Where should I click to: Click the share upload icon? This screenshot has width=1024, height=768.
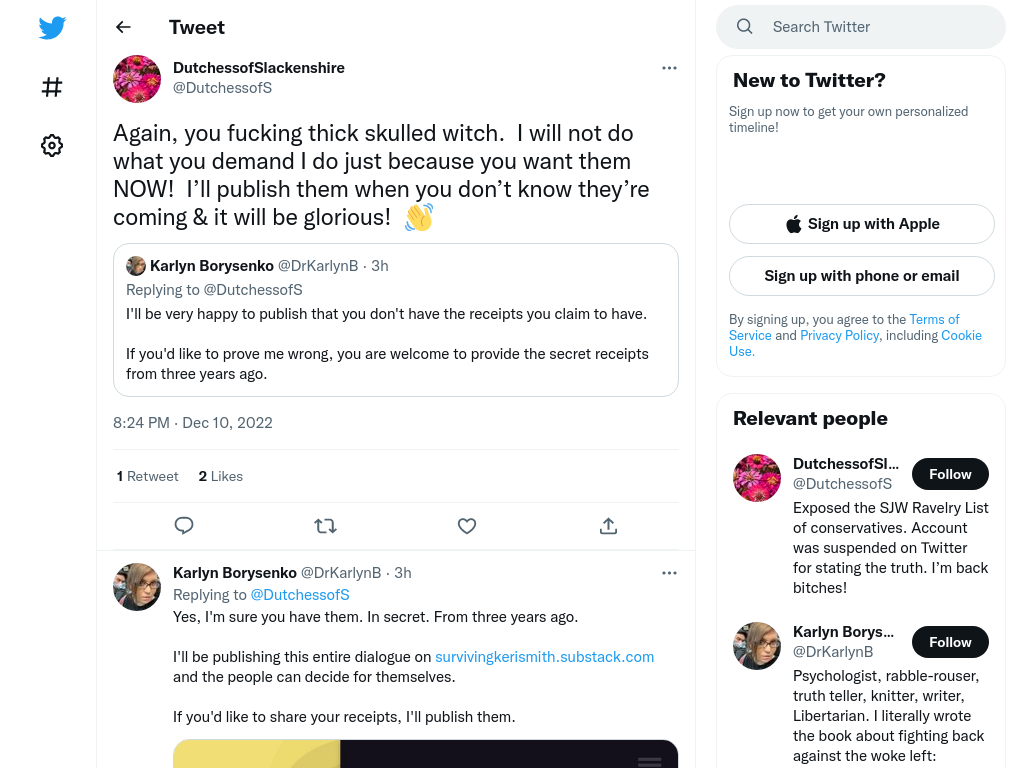[x=608, y=526]
